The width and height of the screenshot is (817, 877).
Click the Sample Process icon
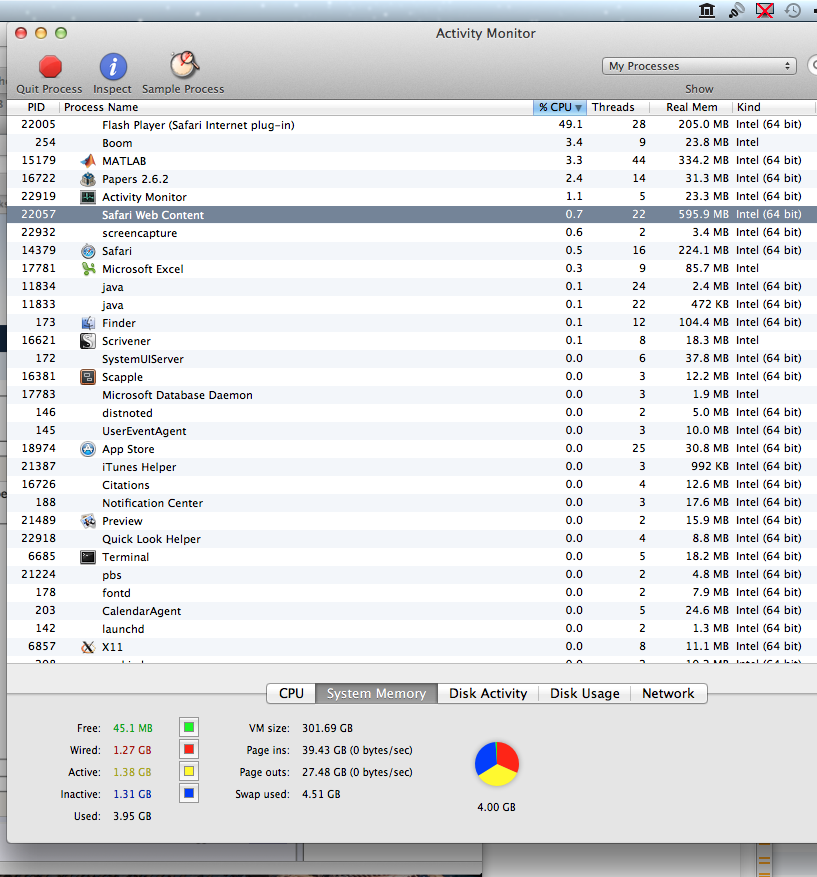click(184, 65)
